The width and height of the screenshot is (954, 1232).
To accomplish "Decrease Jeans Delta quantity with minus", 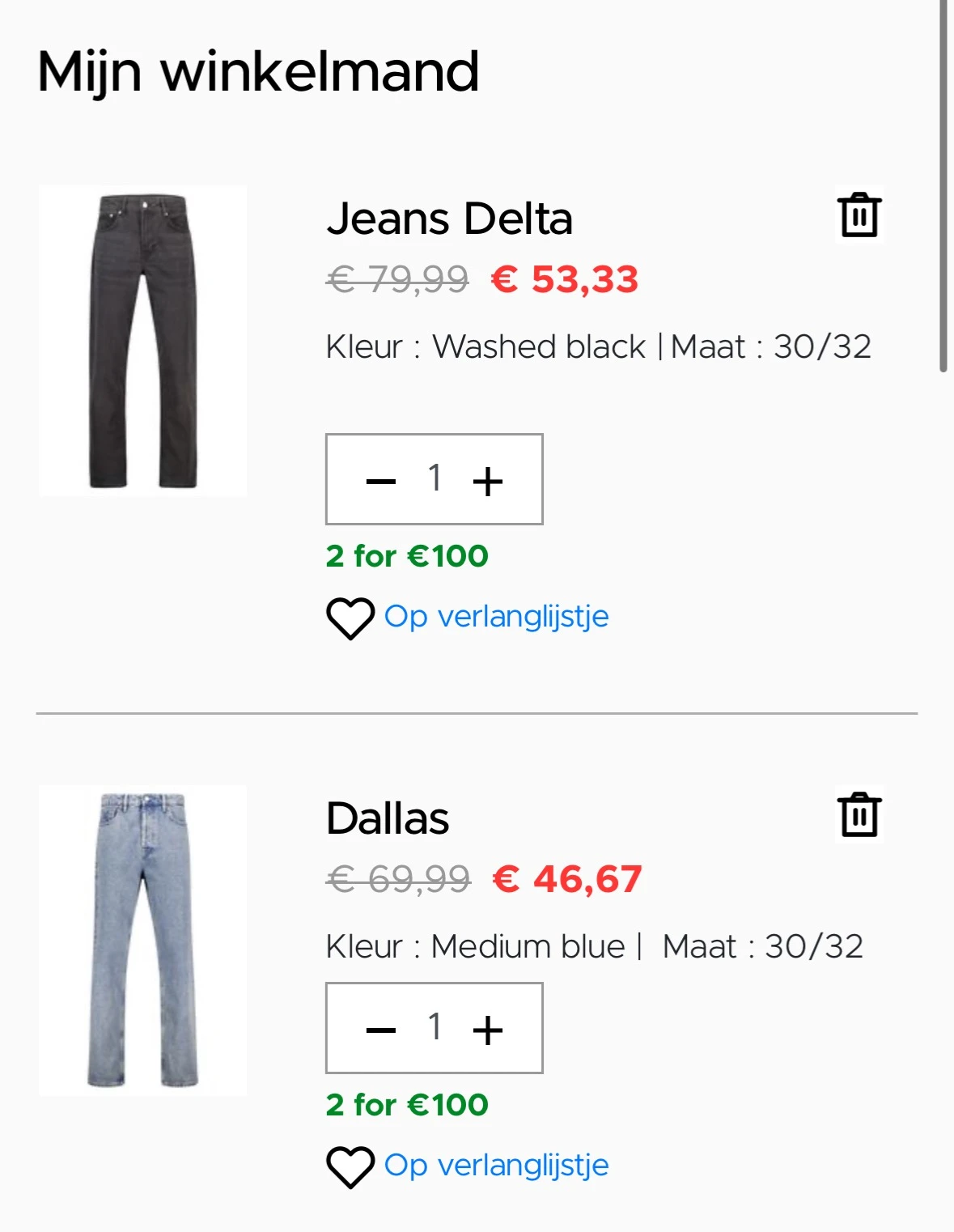I will pyautogui.click(x=380, y=481).
